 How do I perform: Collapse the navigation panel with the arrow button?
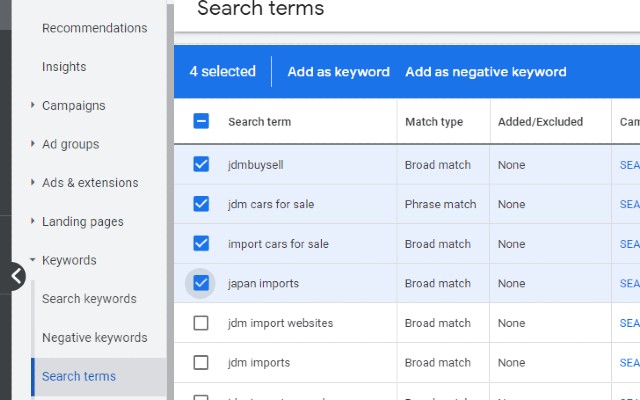tap(14, 276)
